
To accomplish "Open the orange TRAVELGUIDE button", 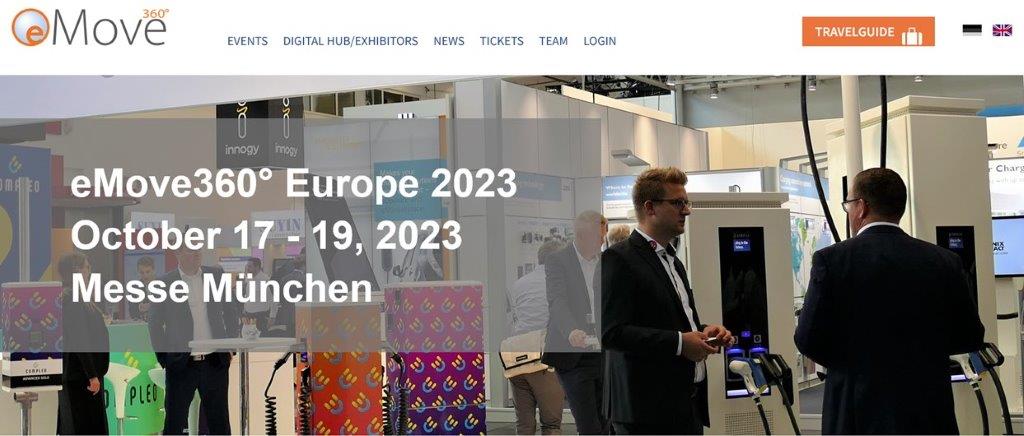I will pyautogui.click(x=868, y=31).
